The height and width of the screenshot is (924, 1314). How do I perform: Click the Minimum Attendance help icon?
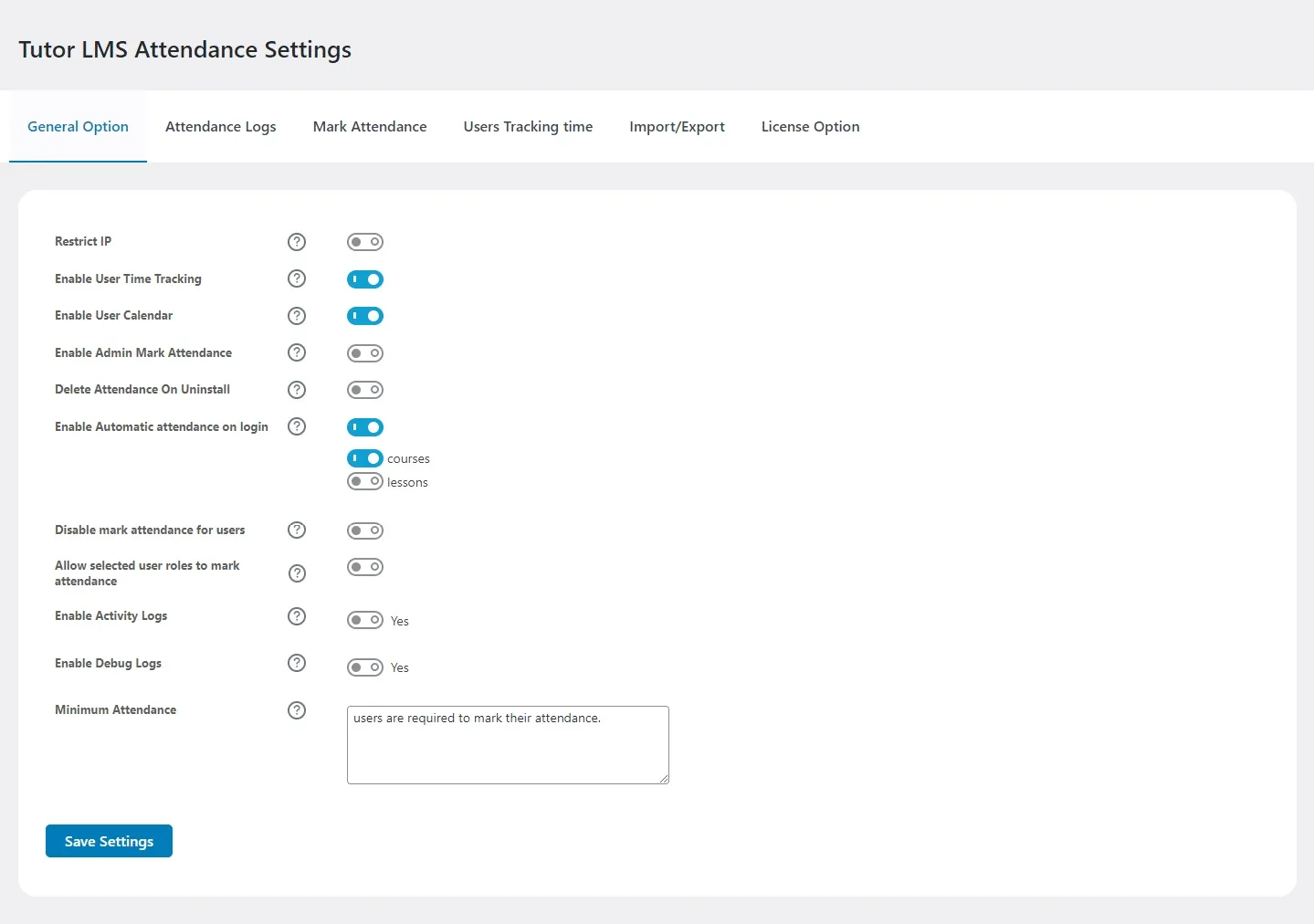(x=296, y=710)
